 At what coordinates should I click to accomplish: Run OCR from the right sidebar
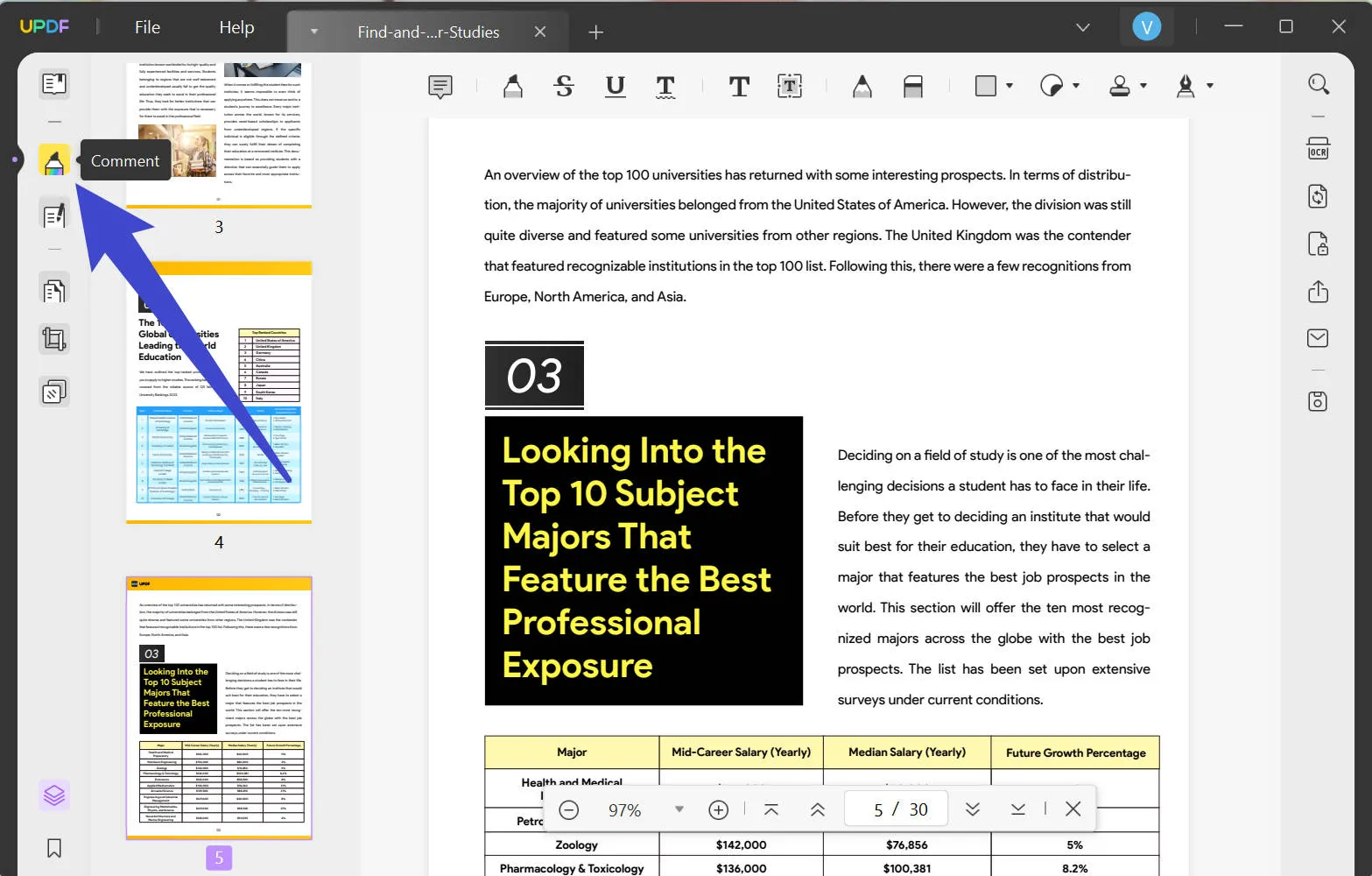(1318, 147)
